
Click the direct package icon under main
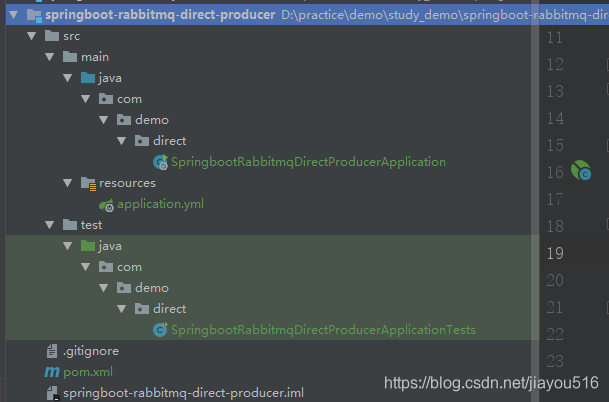[x=142, y=141]
